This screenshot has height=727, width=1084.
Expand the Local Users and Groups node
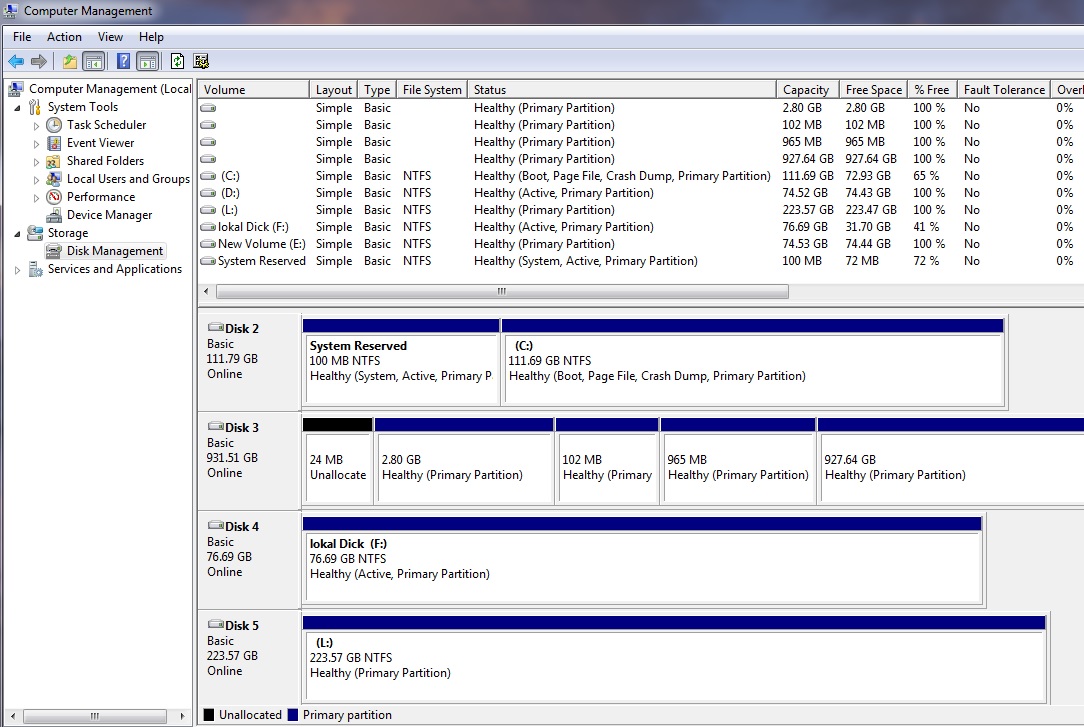37,180
